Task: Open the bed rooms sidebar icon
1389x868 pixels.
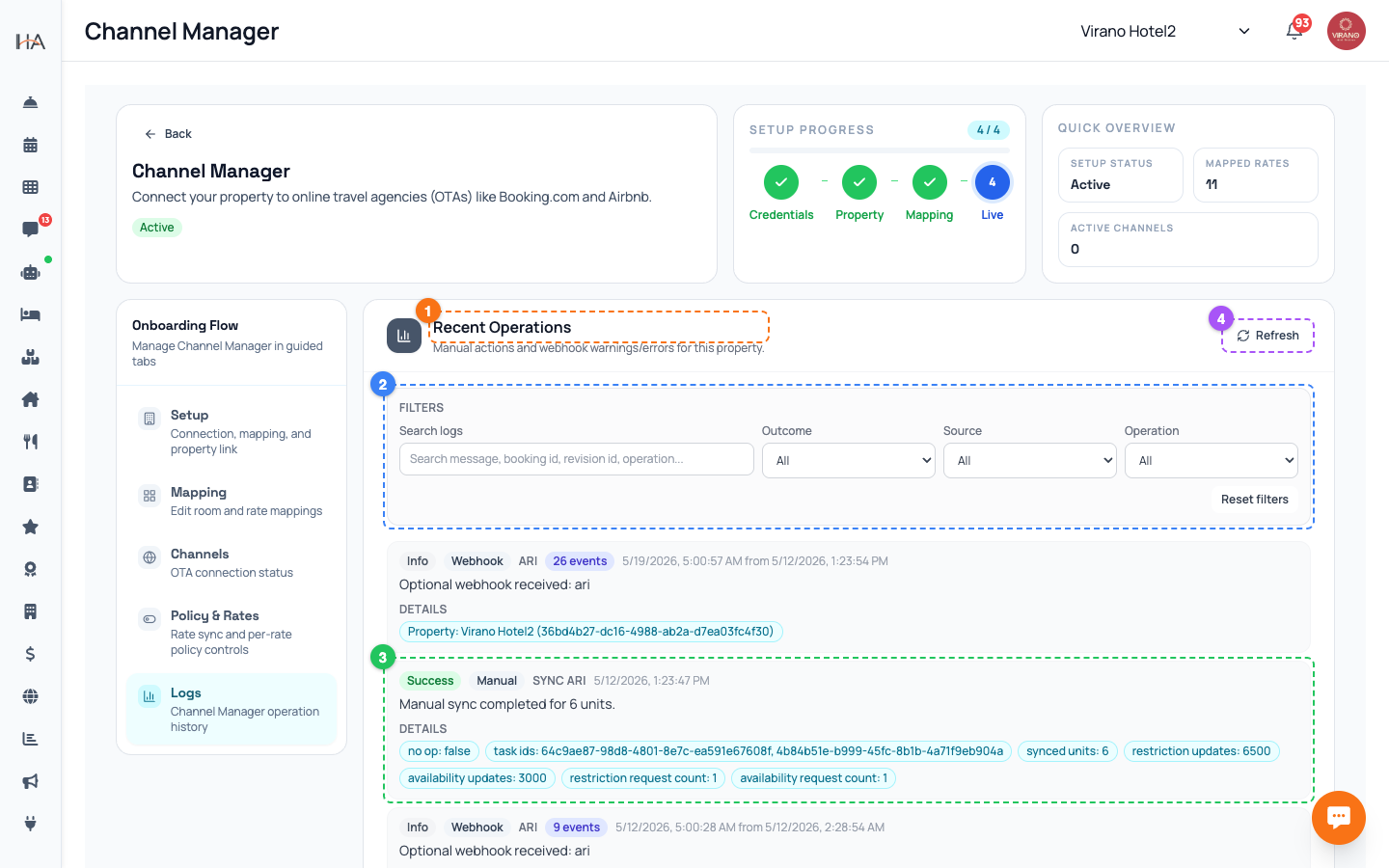Action: 30,314
